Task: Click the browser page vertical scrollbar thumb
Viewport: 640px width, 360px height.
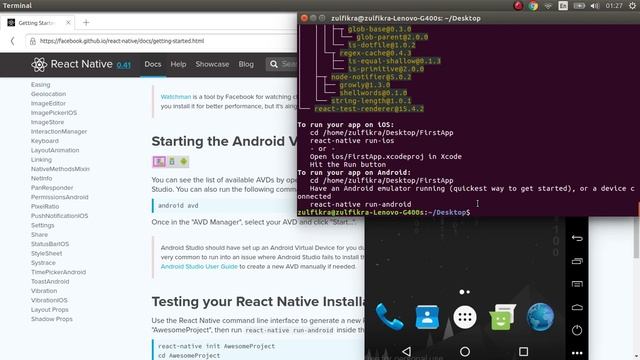Action: click(636, 237)
